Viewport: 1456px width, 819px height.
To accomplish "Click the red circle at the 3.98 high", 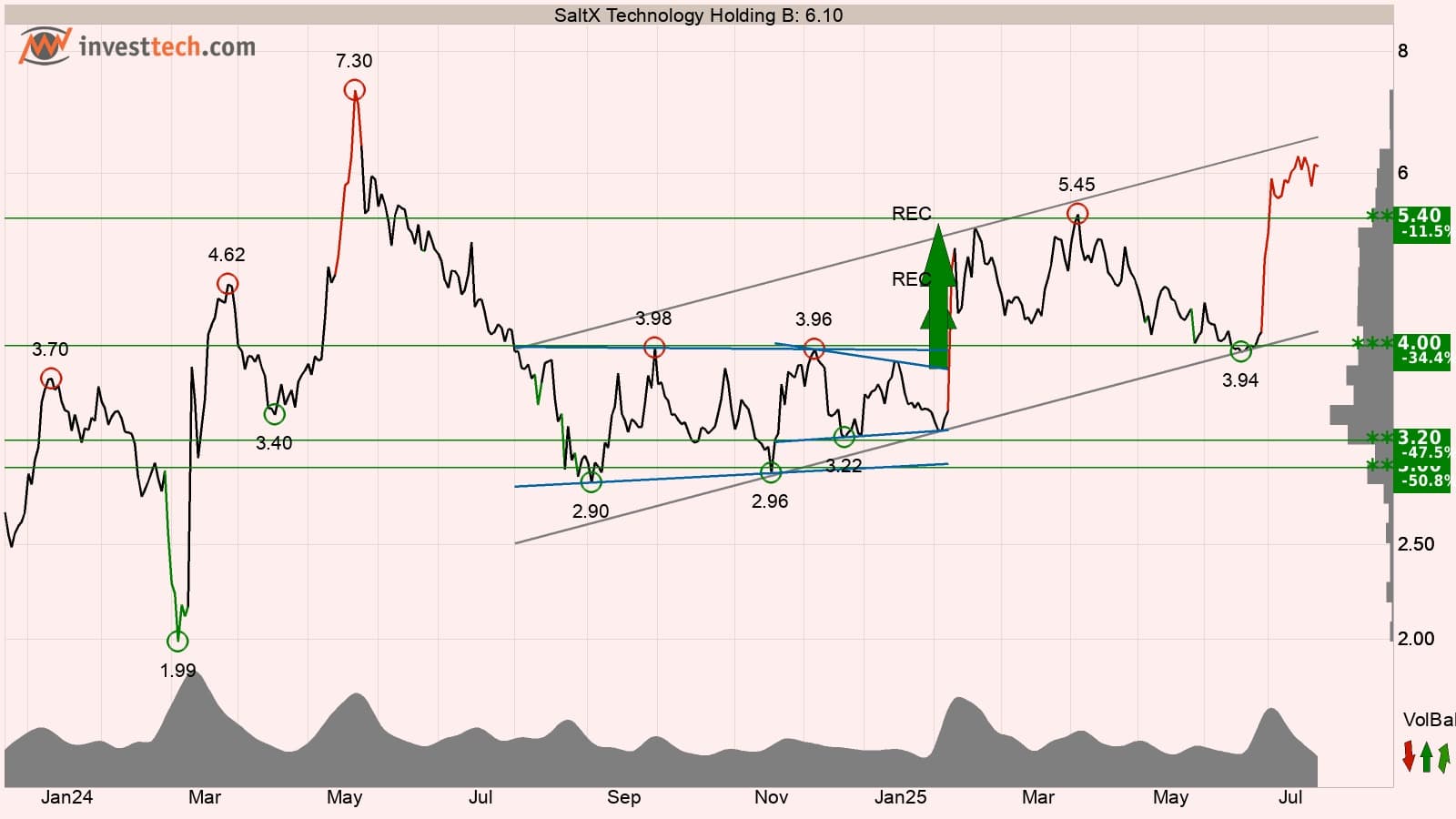I will pyautogui.click(x=654, y=347).
